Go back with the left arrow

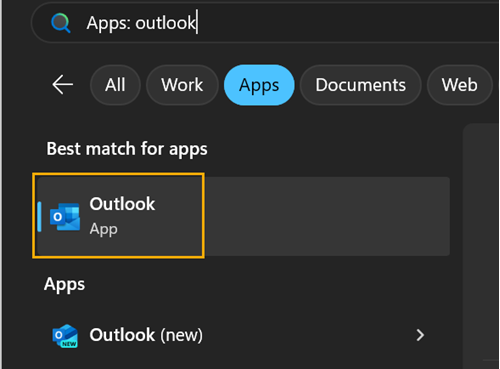point(63,85)
